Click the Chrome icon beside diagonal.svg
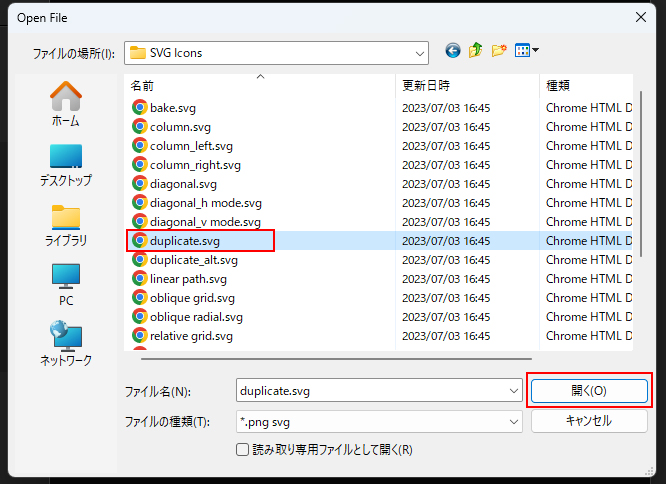Screen dimensions: 666x484 (x=139, y=184)
